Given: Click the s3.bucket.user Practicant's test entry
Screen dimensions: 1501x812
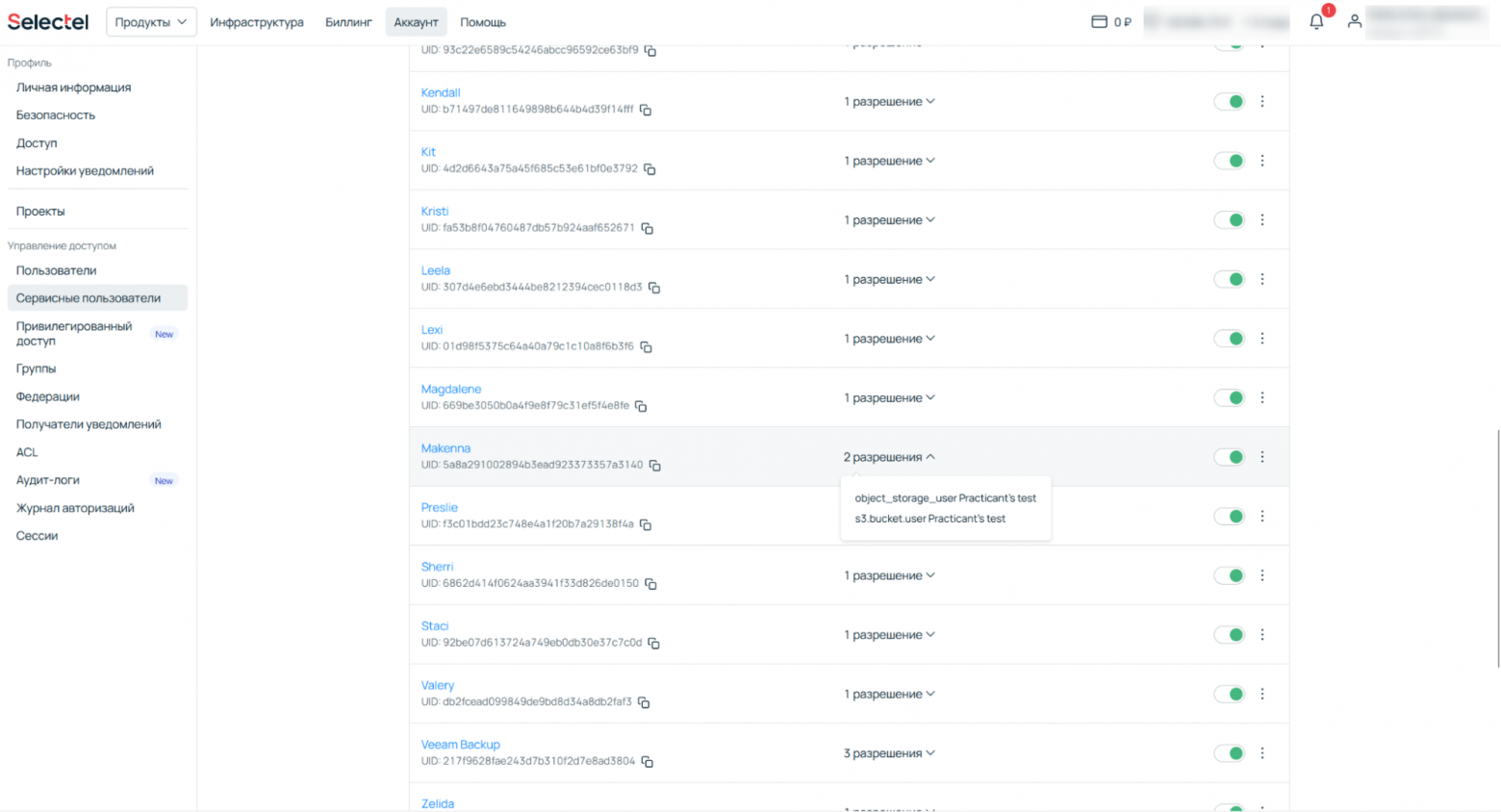Looking at the screenshot, I should coord(930,519).
